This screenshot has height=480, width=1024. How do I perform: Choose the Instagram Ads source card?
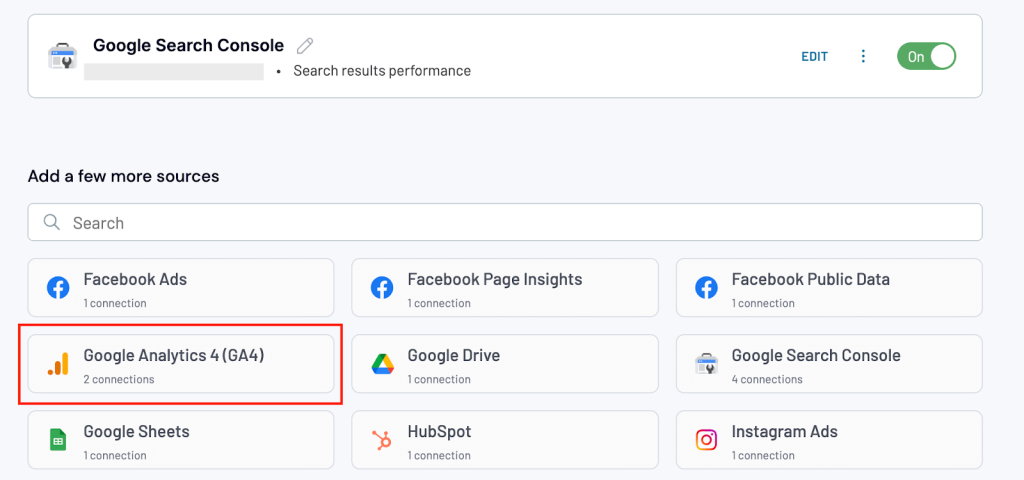click(x=829, y=440)
